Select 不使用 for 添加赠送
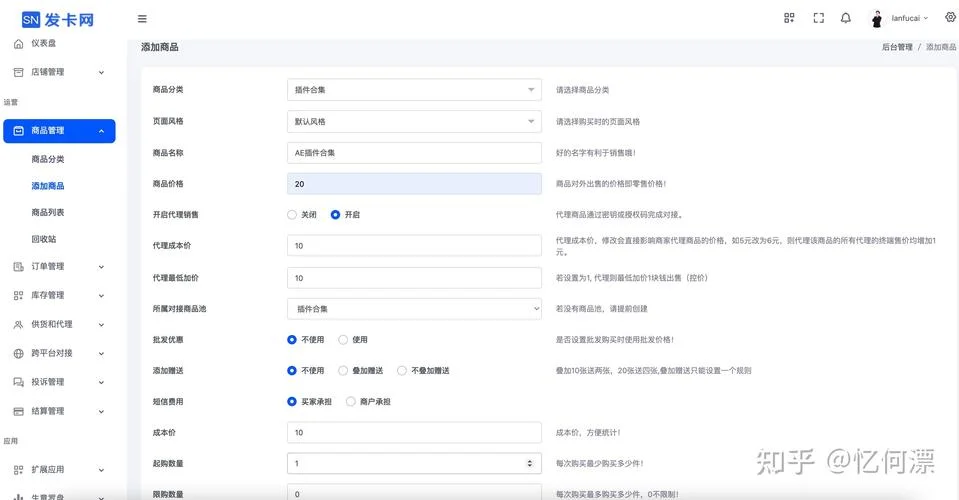Image resolution: width=959 pixels, height=500 pixels. pyautogui.click(x=292, y=370)
